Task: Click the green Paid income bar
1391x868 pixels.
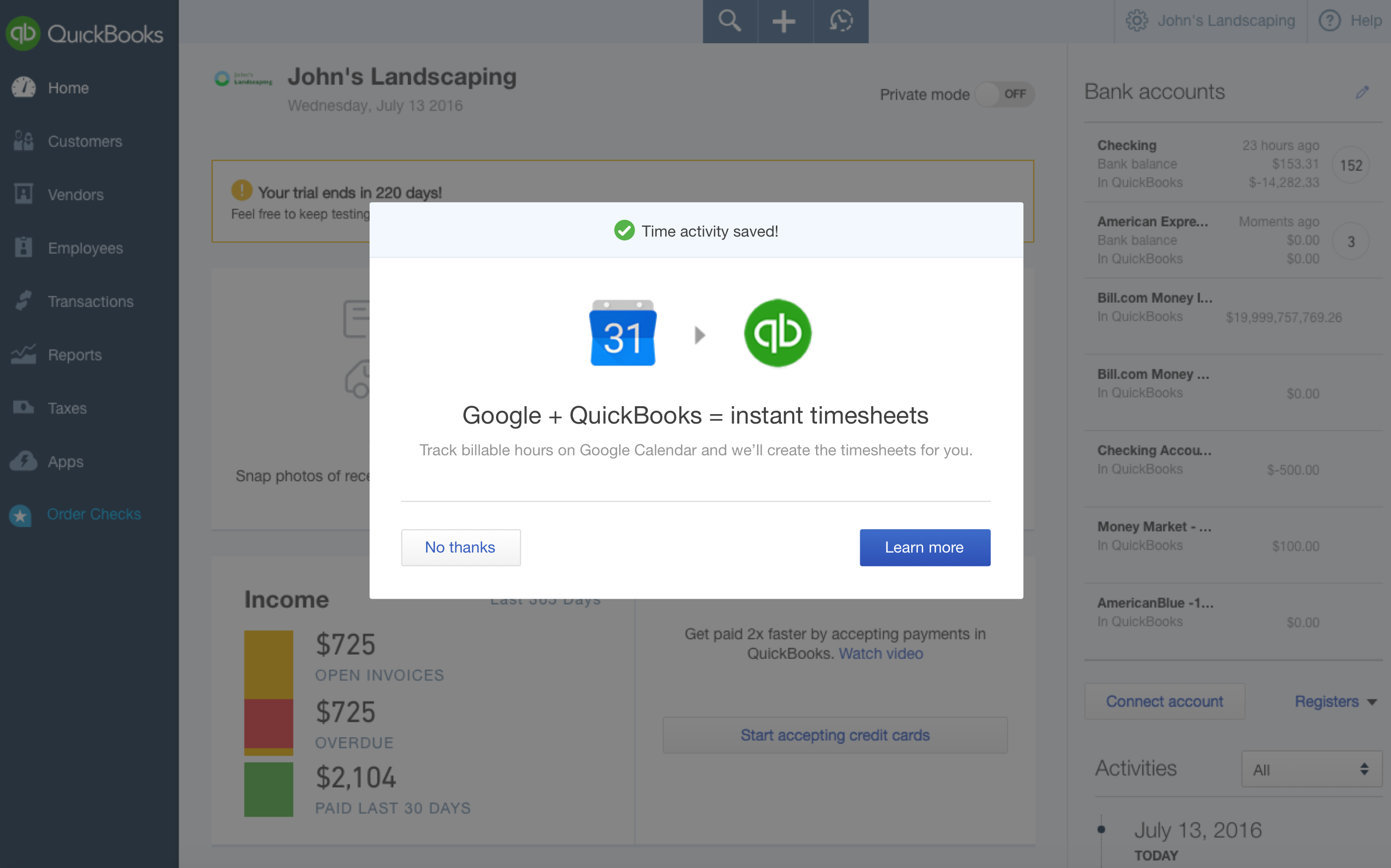Action: point(268,789)
